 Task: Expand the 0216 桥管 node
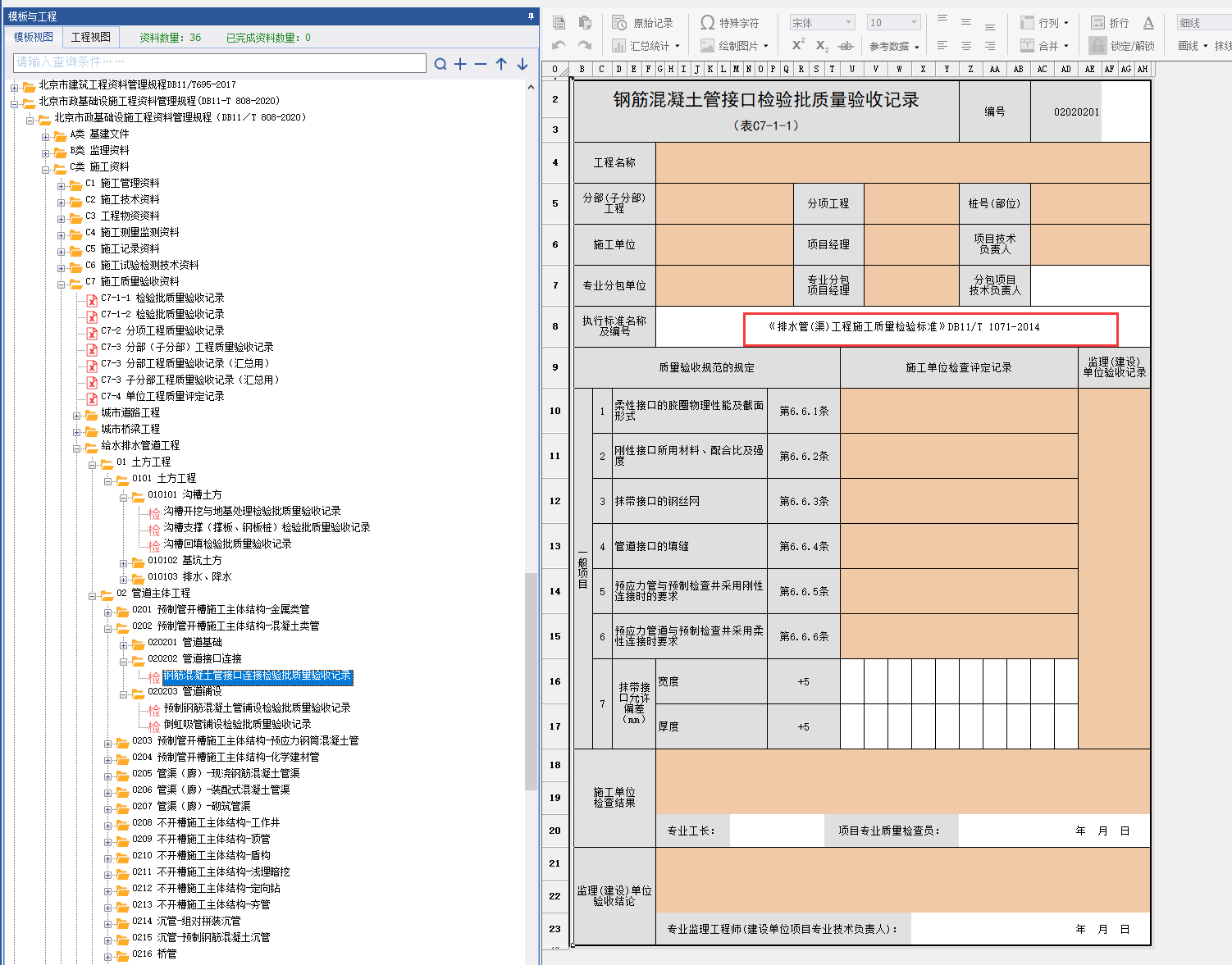108,957
